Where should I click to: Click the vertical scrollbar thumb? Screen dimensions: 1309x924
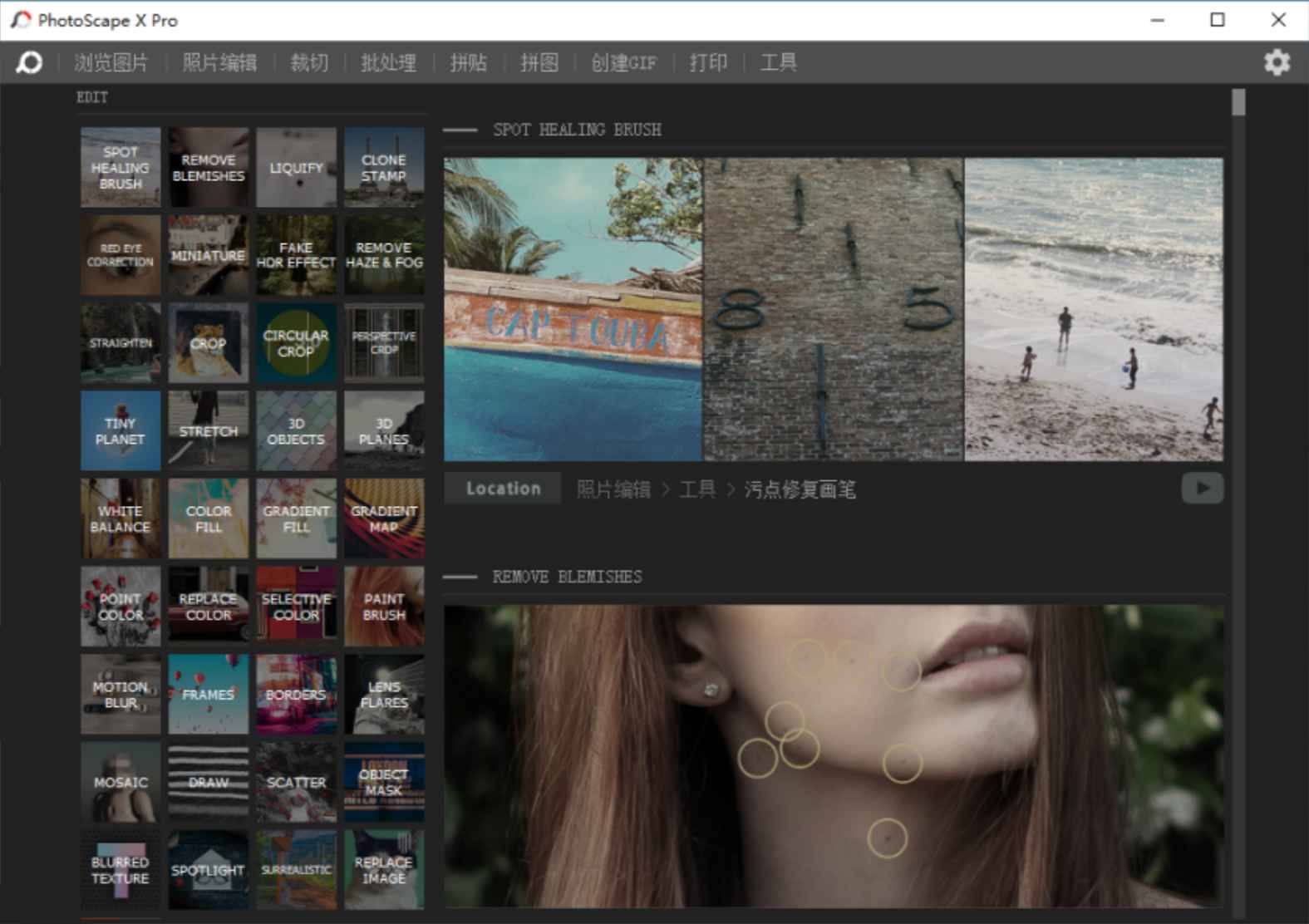coord(1238,103)
